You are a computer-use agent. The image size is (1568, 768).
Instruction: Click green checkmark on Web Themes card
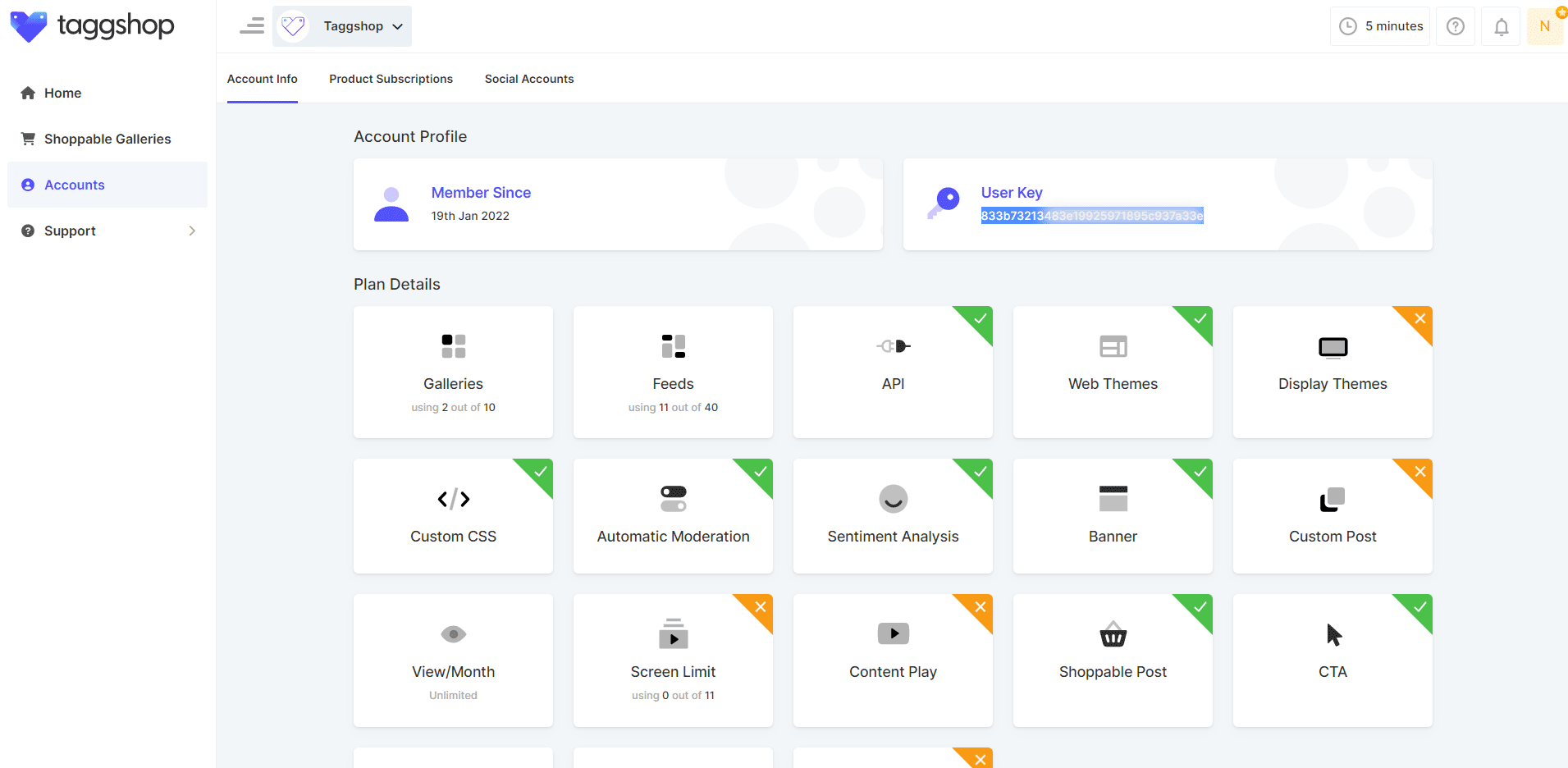coord(1200,318)
